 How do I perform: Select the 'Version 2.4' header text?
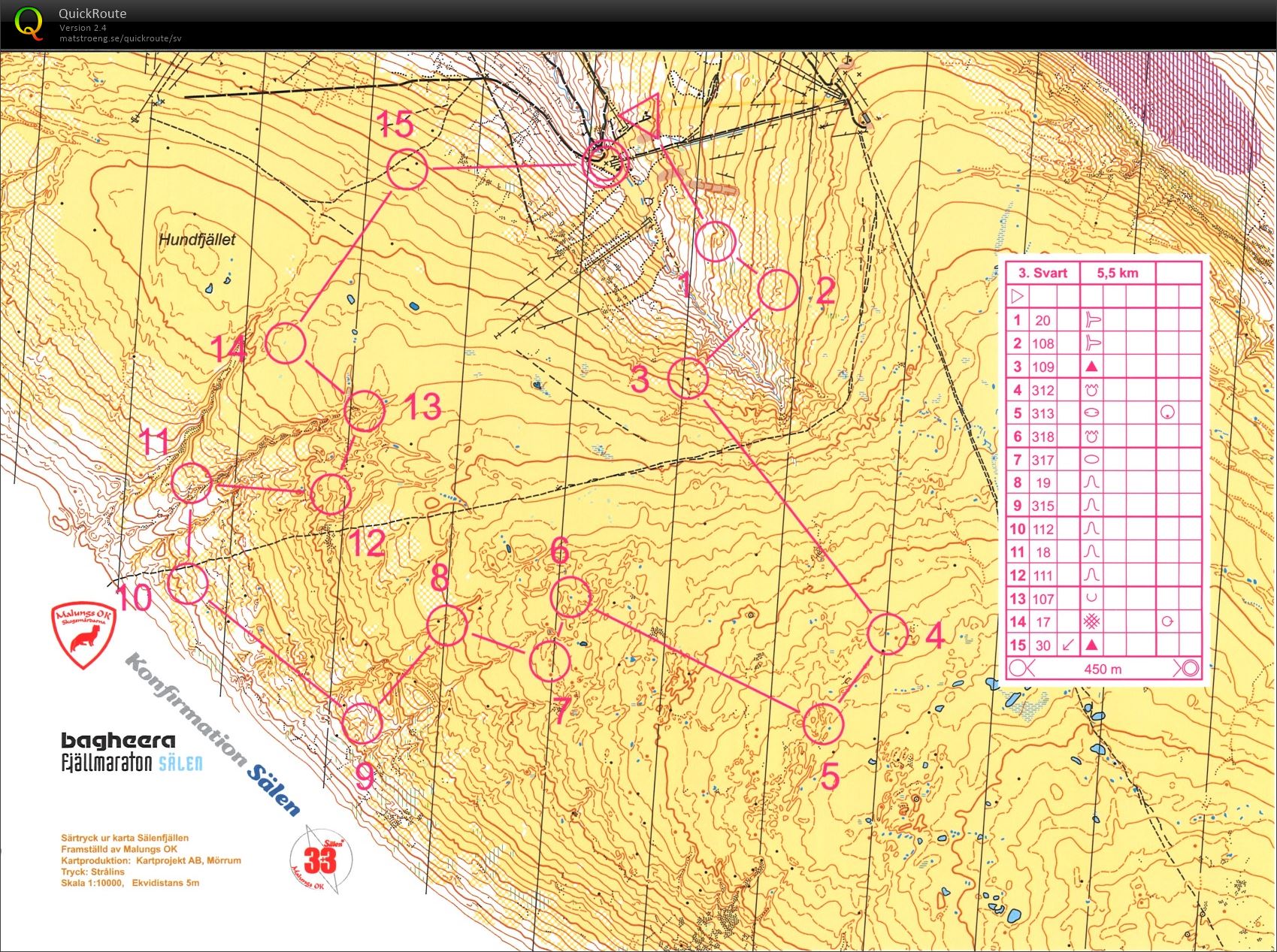click(x=83, y=28)
